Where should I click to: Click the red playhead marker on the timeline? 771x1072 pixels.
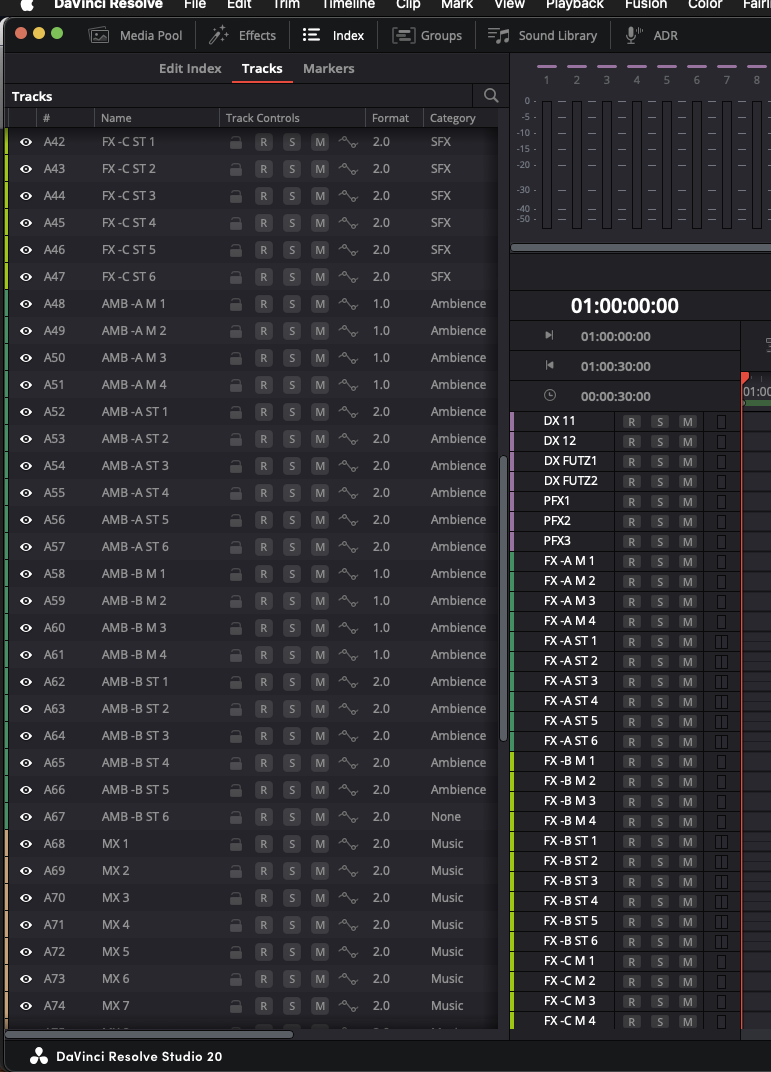(745, 378)
